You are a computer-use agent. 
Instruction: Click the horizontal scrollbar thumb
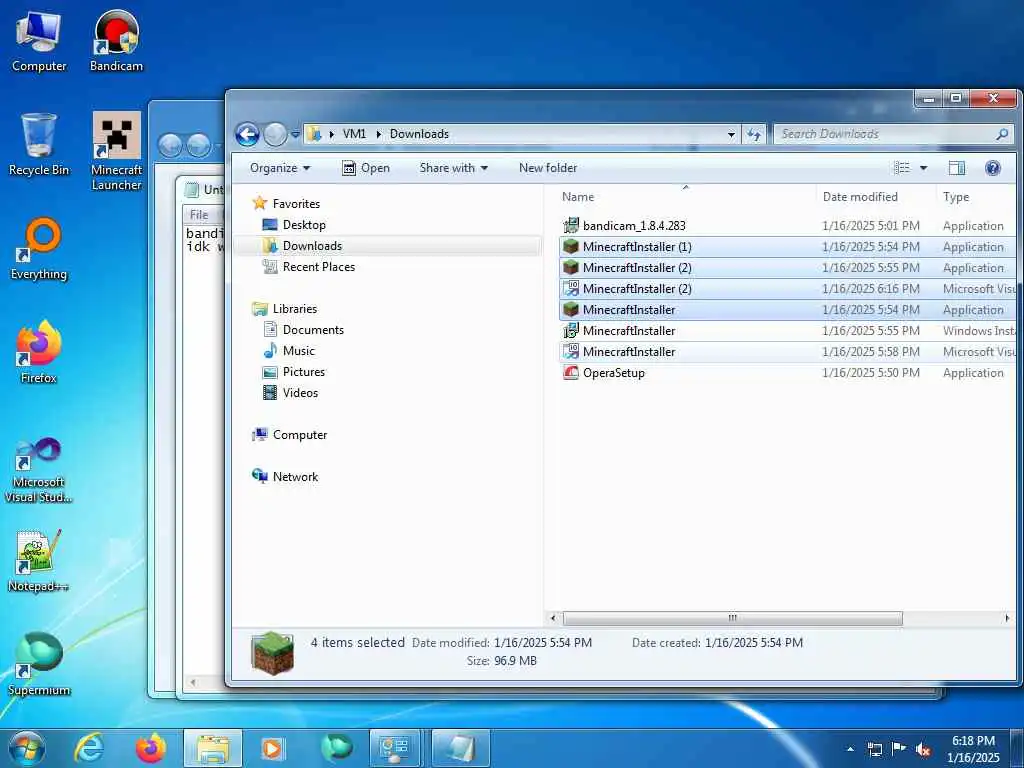[733, 618]
